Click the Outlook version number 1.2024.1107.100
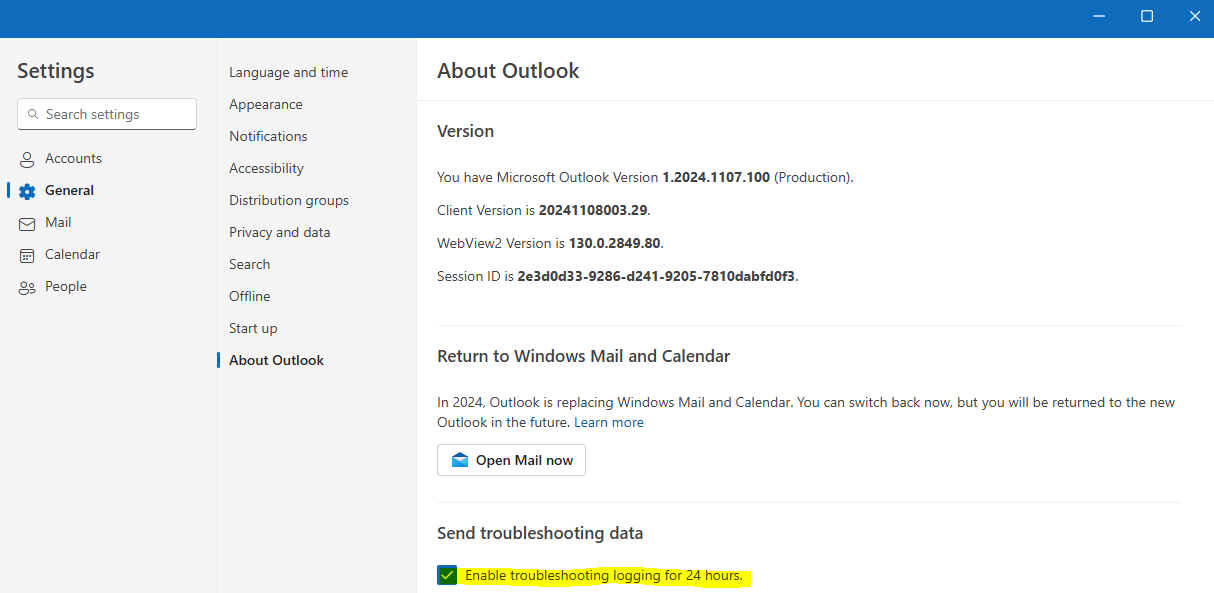Screen dimensions: 1214x593 coord(716,177)
